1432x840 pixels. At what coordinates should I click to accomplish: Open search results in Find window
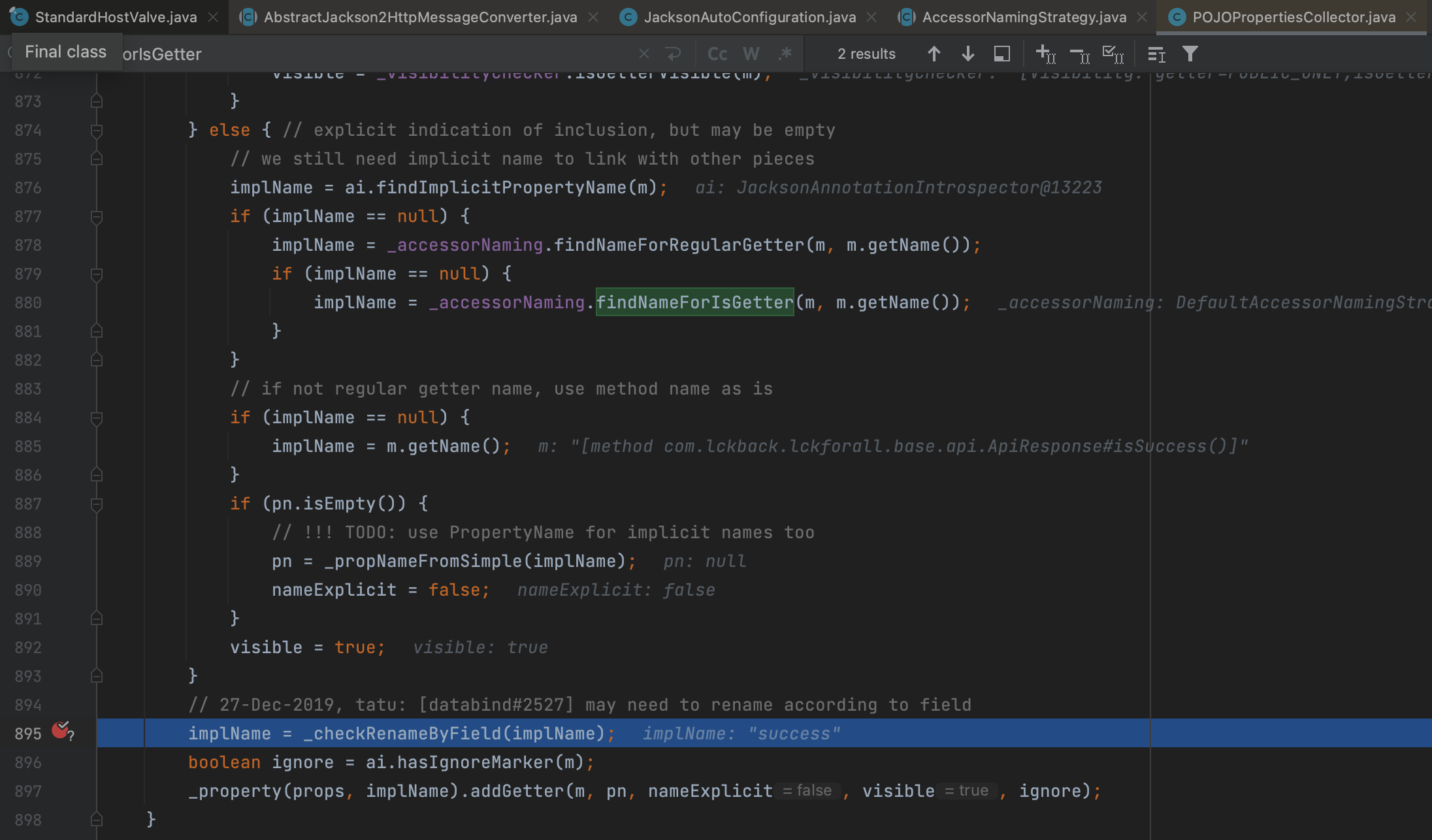coord(1001,54)
